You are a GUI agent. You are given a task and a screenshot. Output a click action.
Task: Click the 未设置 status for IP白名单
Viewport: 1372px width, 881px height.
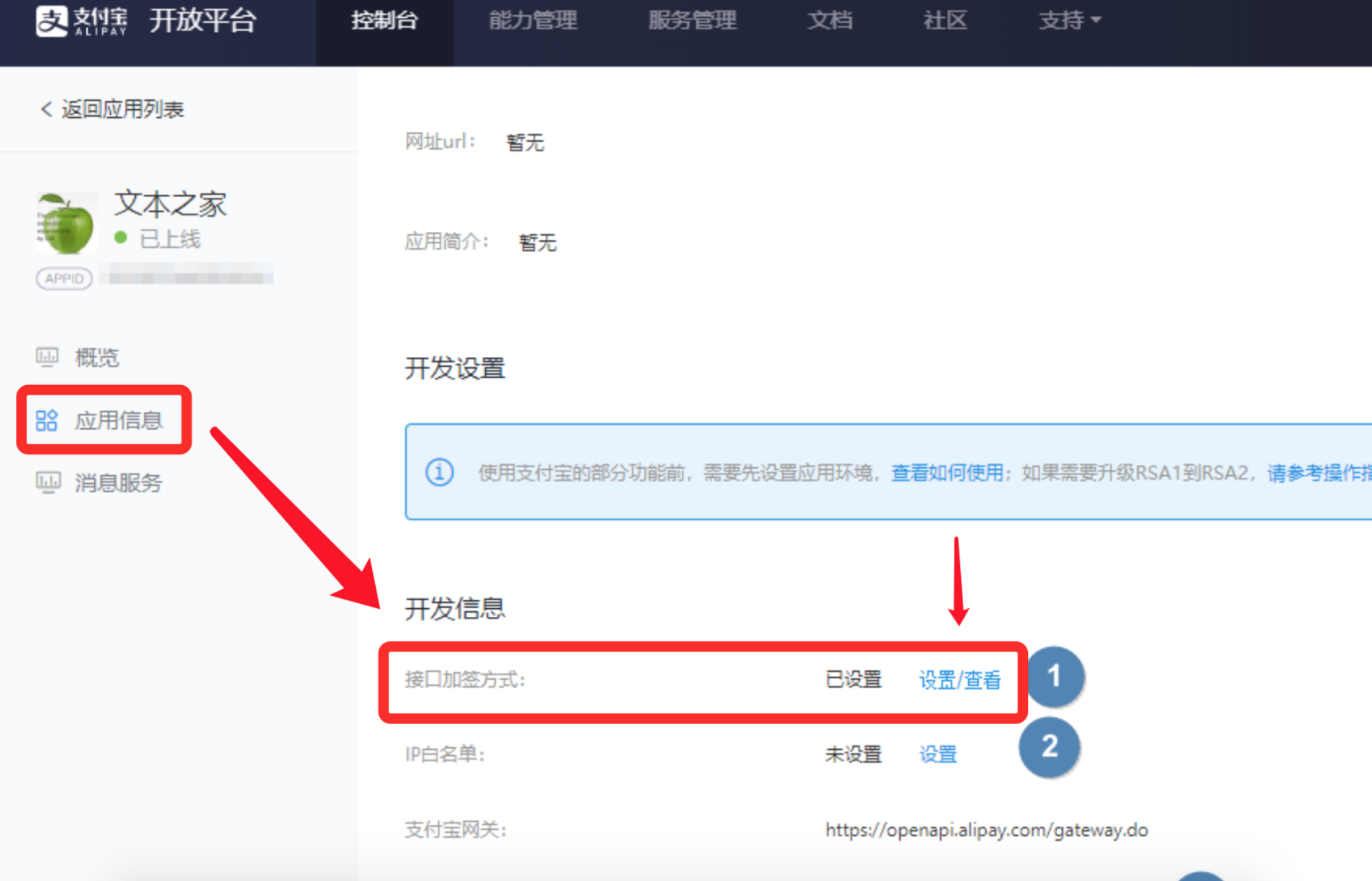click(x=853, y=754)
